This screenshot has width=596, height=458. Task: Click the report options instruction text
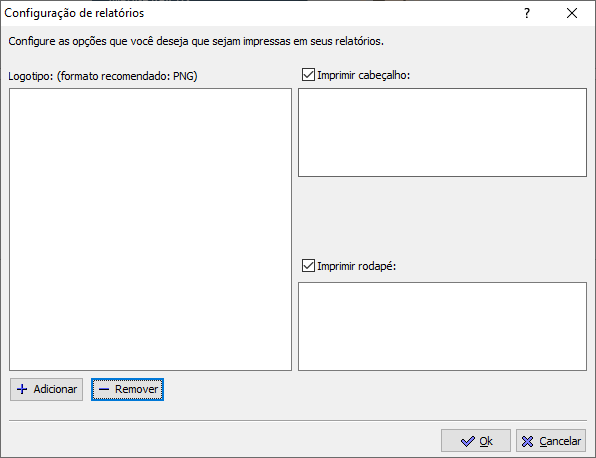196,41
